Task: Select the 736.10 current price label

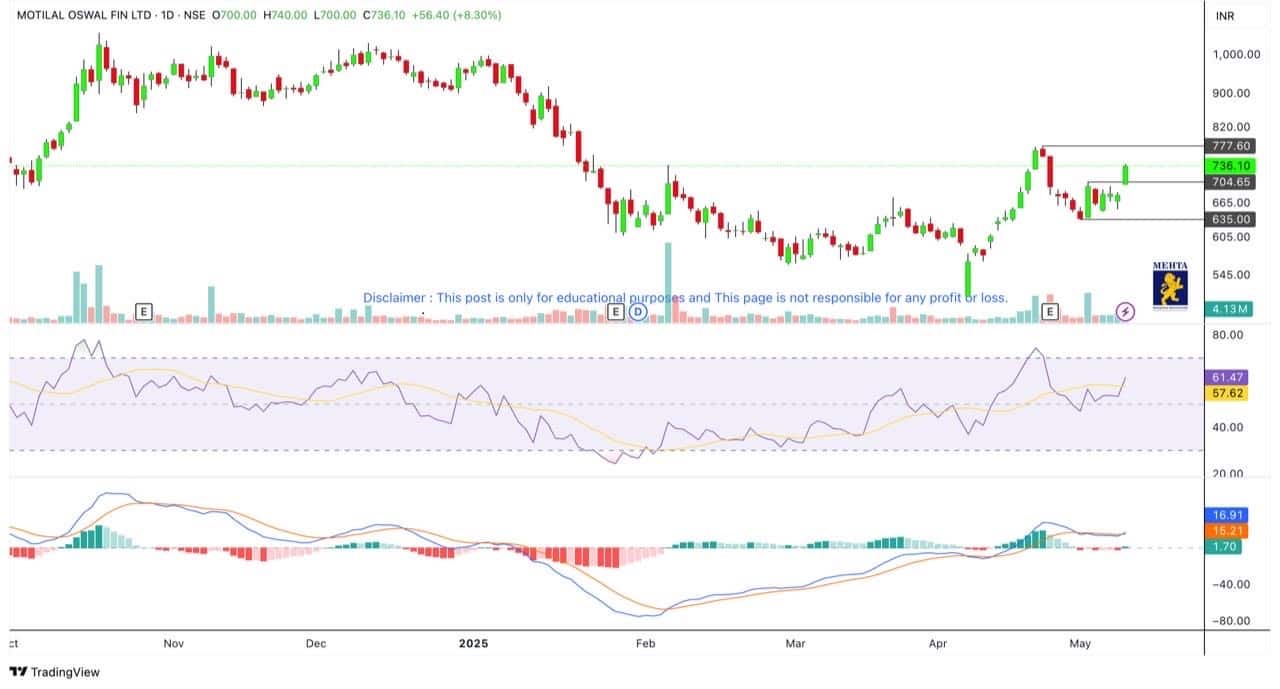Action: point(1231,166)
